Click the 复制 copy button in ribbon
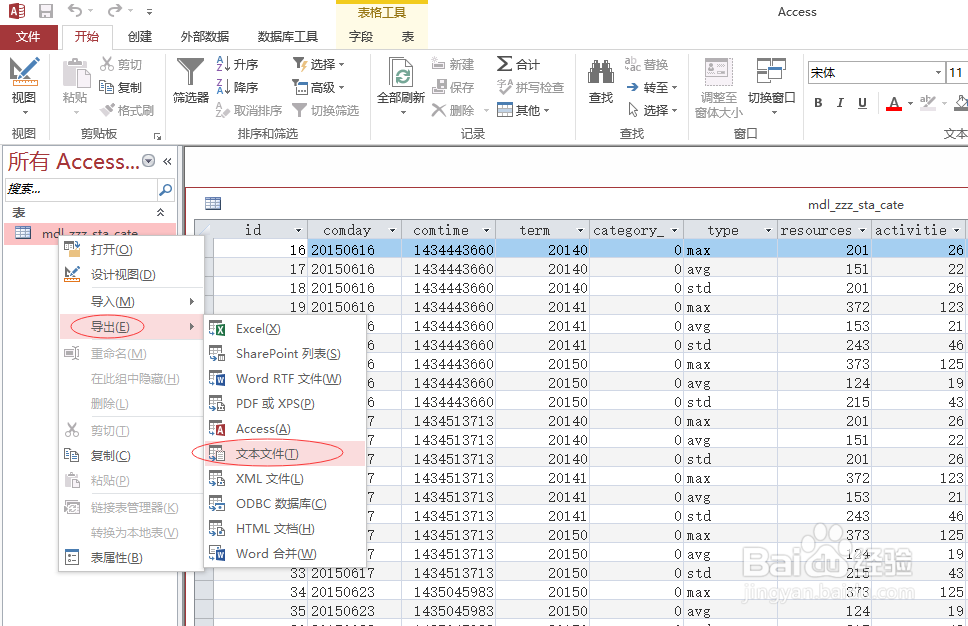The width and height of the screenshot is (968, 626). tap(121, 87)
